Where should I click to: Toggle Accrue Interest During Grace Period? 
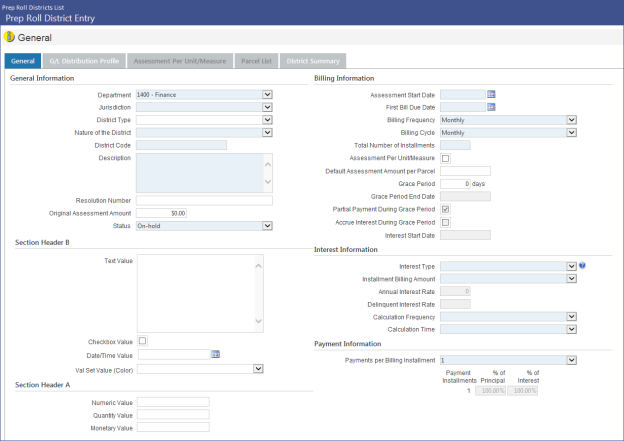point(446,222)
